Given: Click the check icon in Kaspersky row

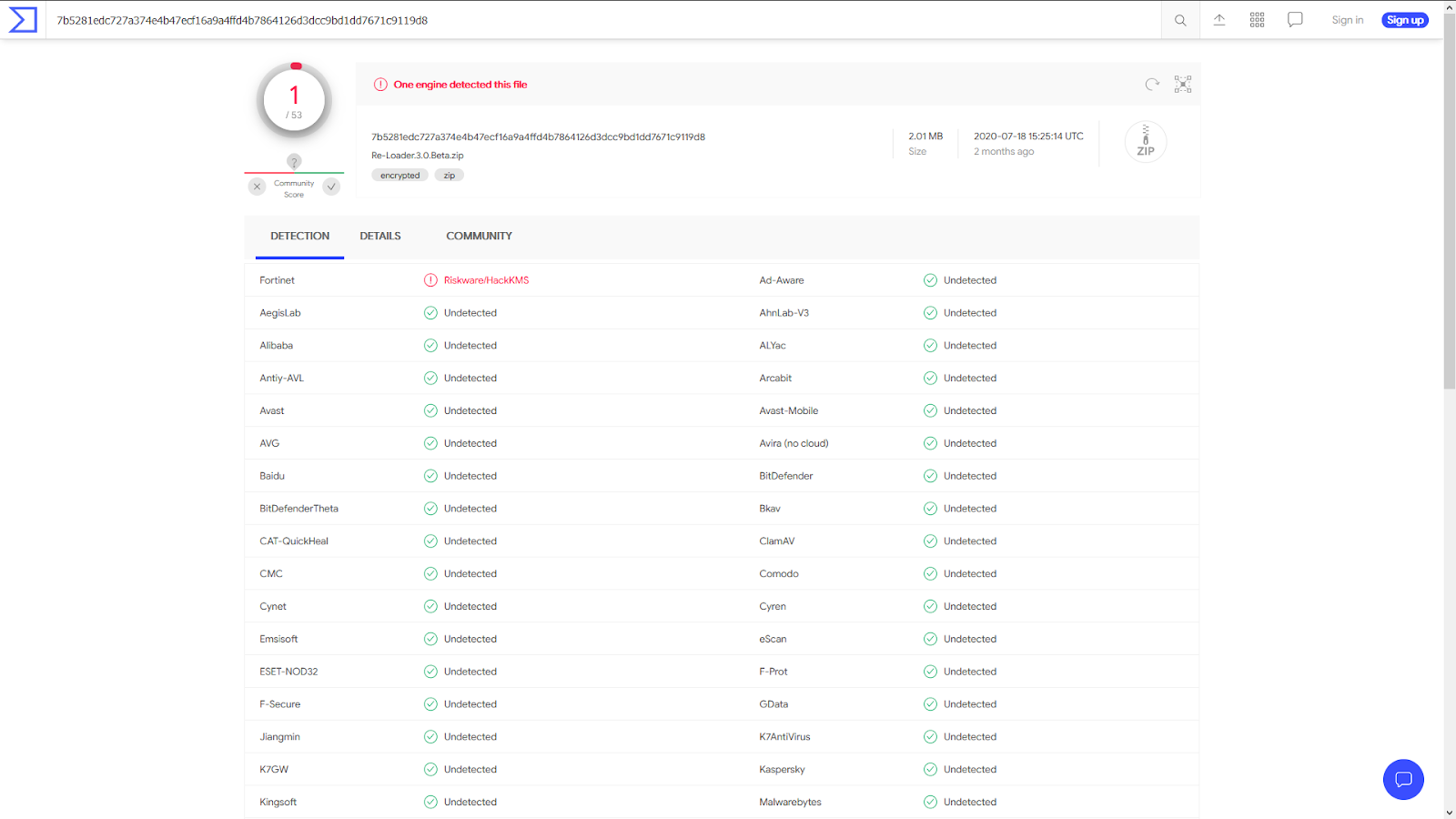Looking at the screenshot, I should (x=930, y=770).
